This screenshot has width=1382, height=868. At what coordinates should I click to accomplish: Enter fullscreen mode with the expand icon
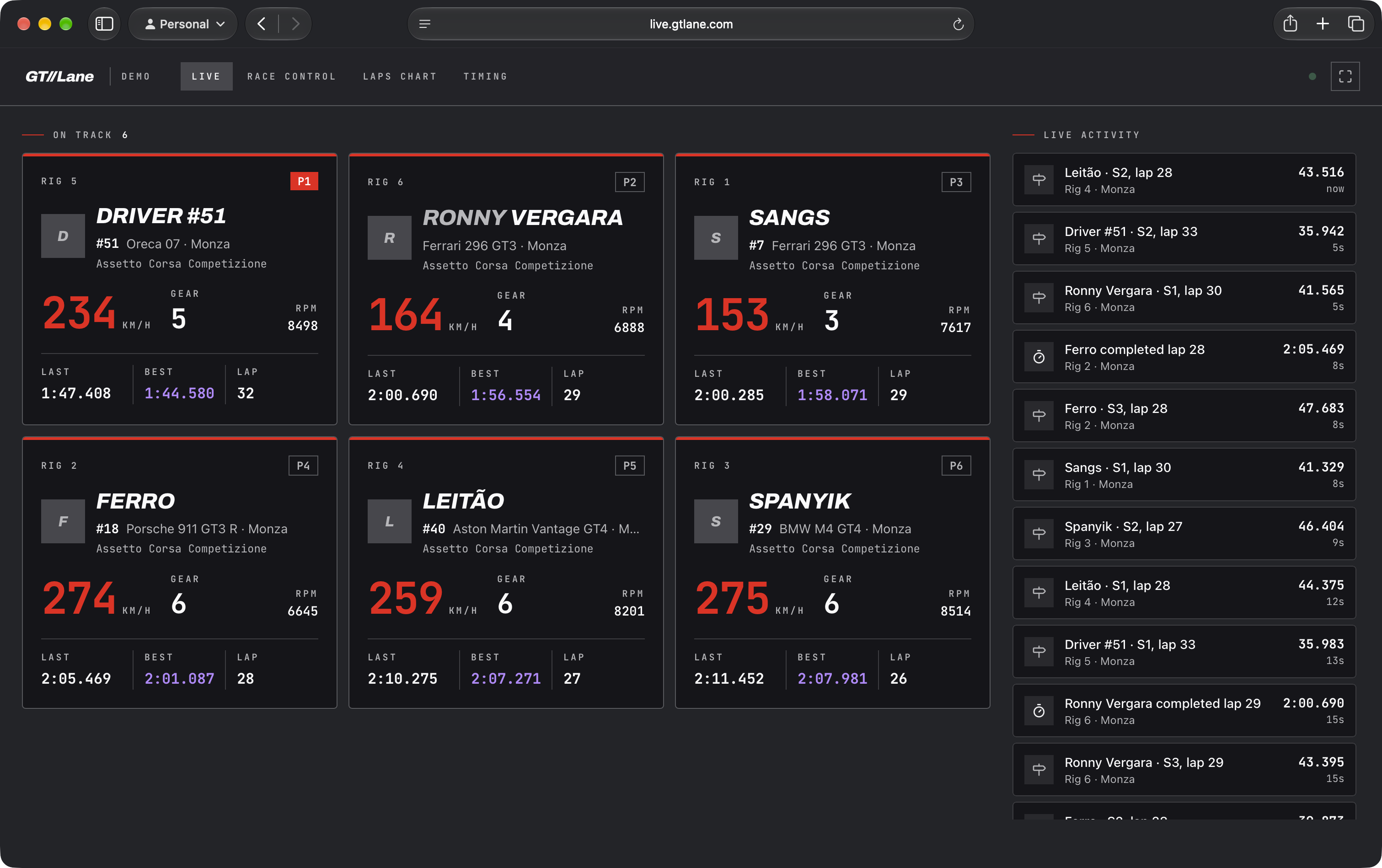1345,76
